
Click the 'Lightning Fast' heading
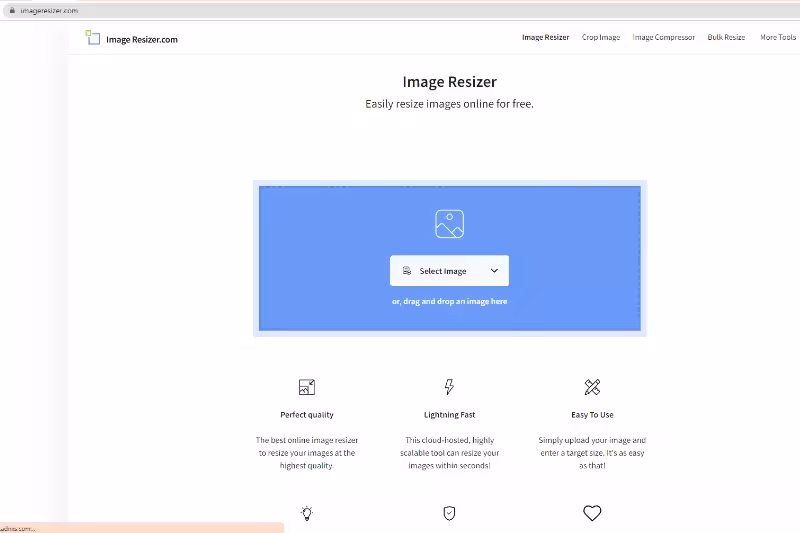[449, 415]
